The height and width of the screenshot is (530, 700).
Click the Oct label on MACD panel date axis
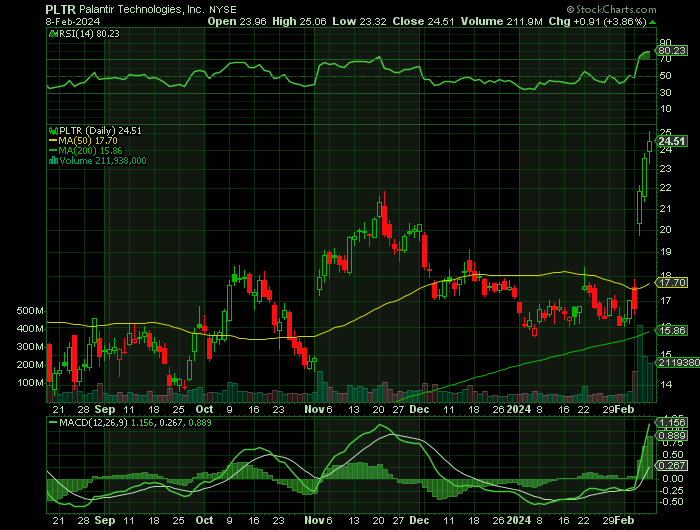(204, 521)
